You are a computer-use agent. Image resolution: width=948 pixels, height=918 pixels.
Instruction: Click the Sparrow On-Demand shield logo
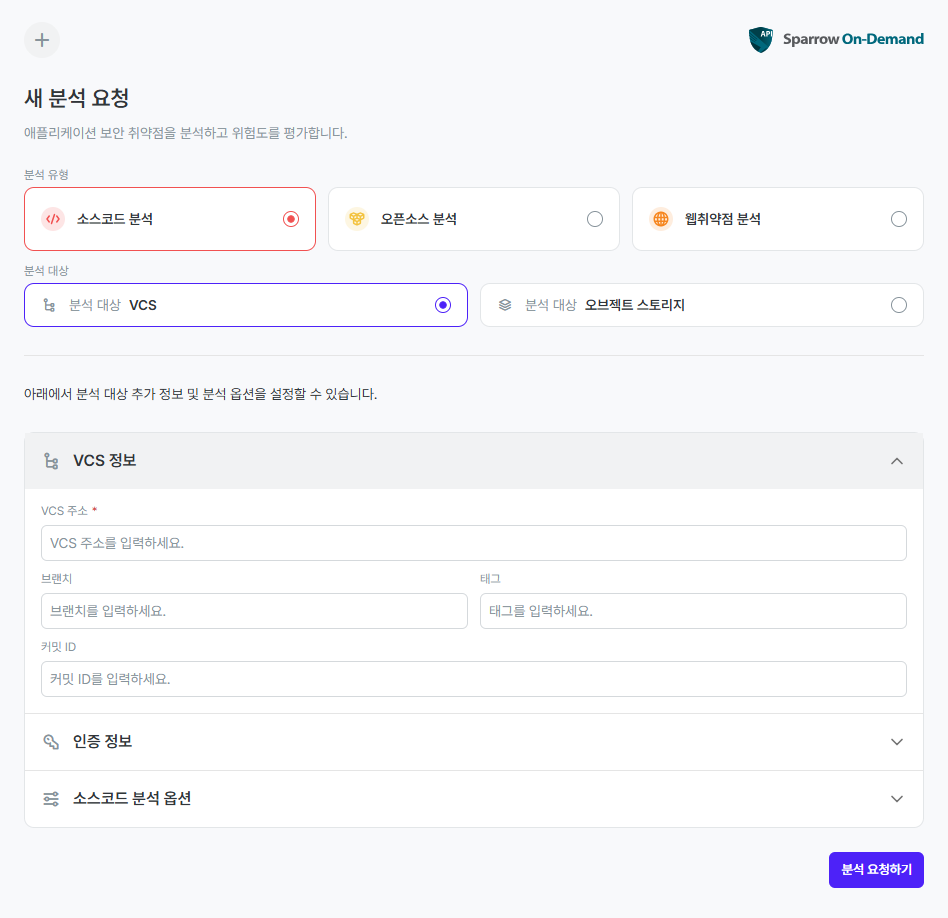pos(761,40)
